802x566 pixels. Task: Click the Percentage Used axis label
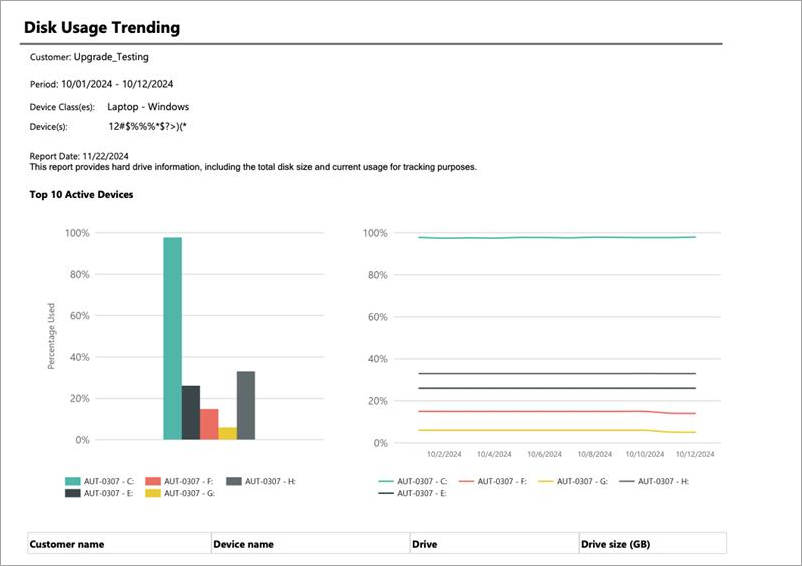pos(51,337)
